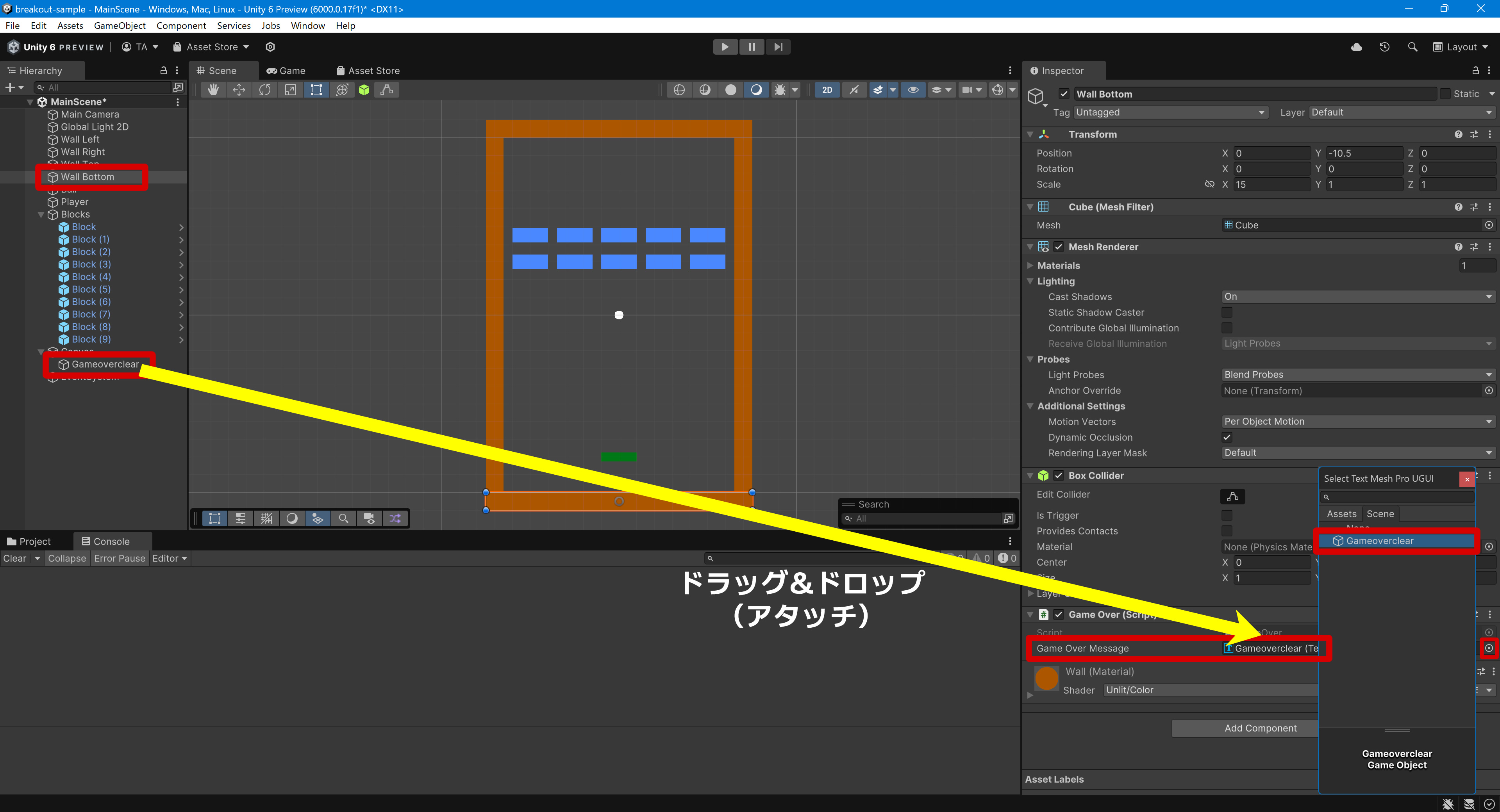The image size is (1500, 812).
Task: Open MainScene options kebab menu
Action: point(178,102)
